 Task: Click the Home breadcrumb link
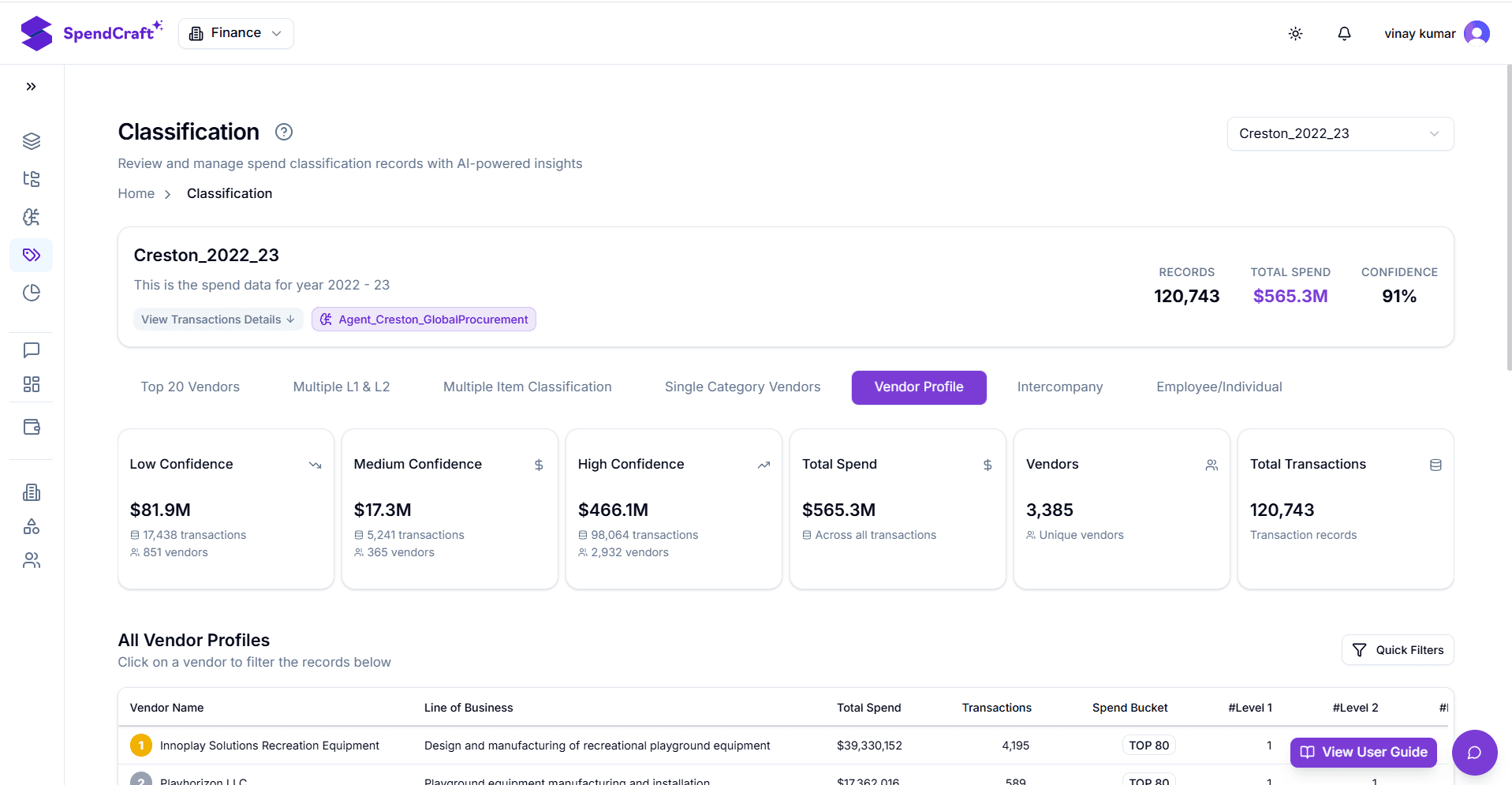coord(136,194)
